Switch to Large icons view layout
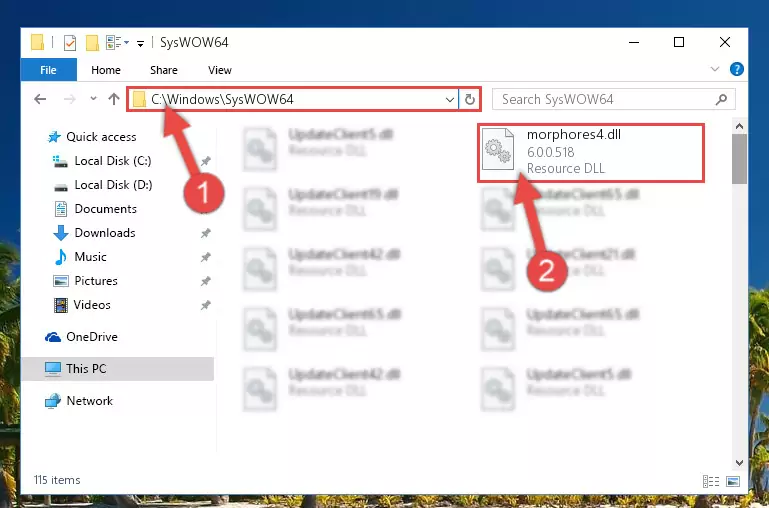The image size is (769, 508). [x=733, y=481]
